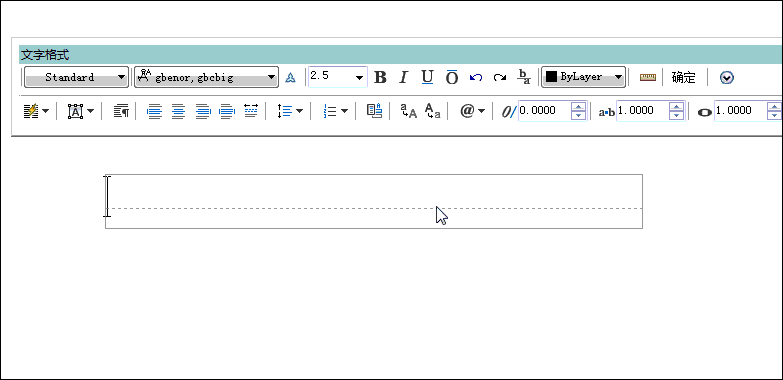Click the stack fraction b/a icon
The image size is (783, 380).
pos(523,77)
